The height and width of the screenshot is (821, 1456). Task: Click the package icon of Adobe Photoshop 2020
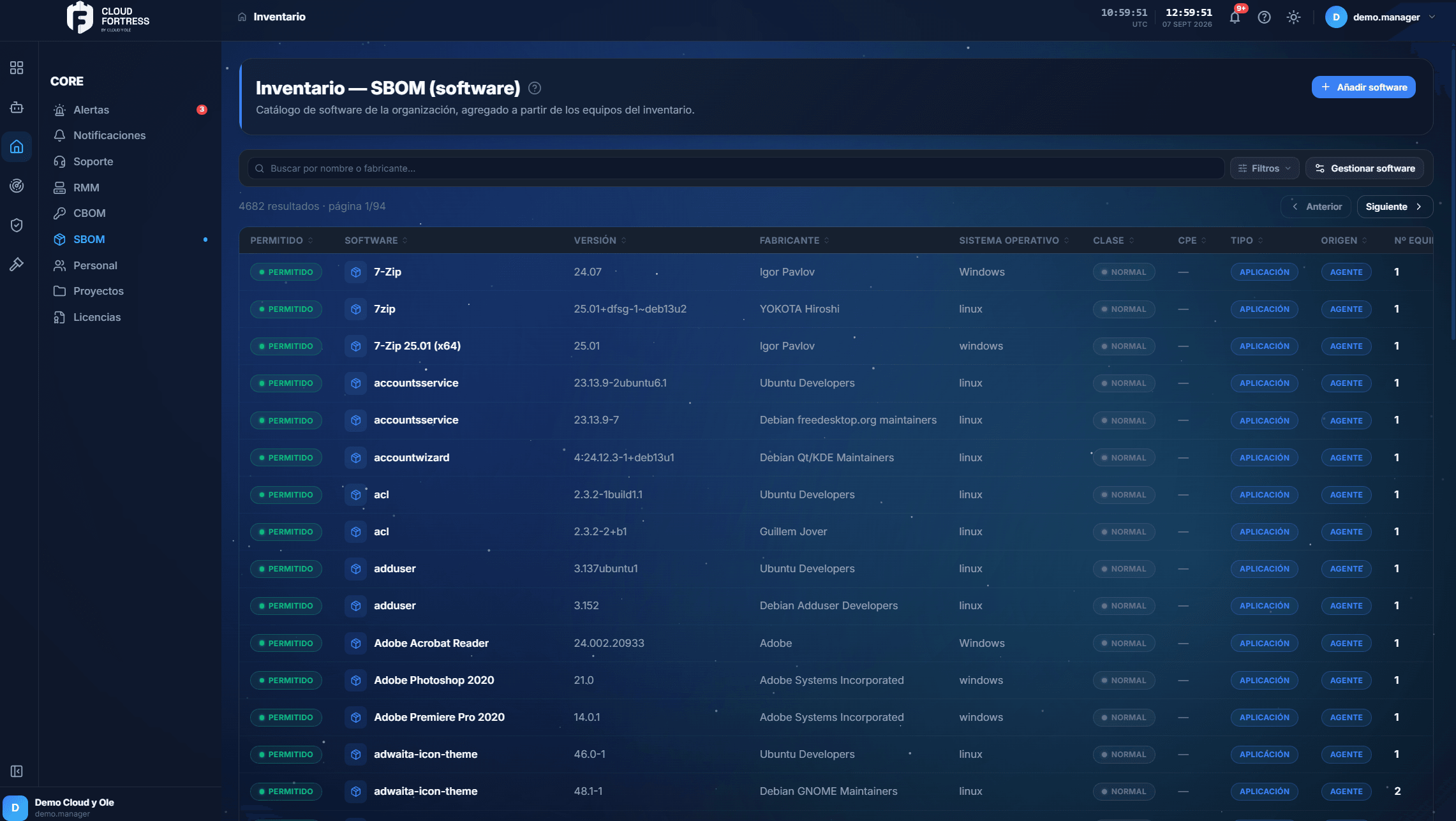click(356, 680)
